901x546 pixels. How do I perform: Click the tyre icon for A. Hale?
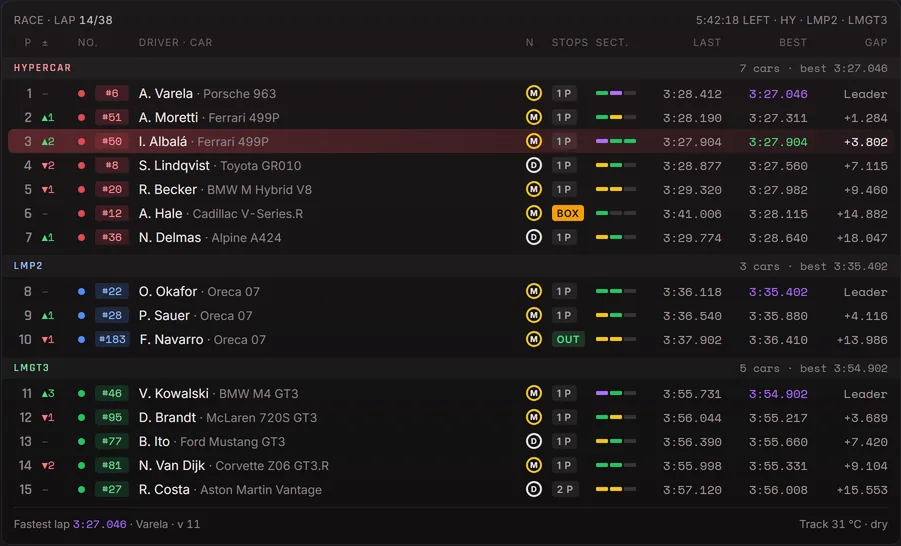[534, 213]
